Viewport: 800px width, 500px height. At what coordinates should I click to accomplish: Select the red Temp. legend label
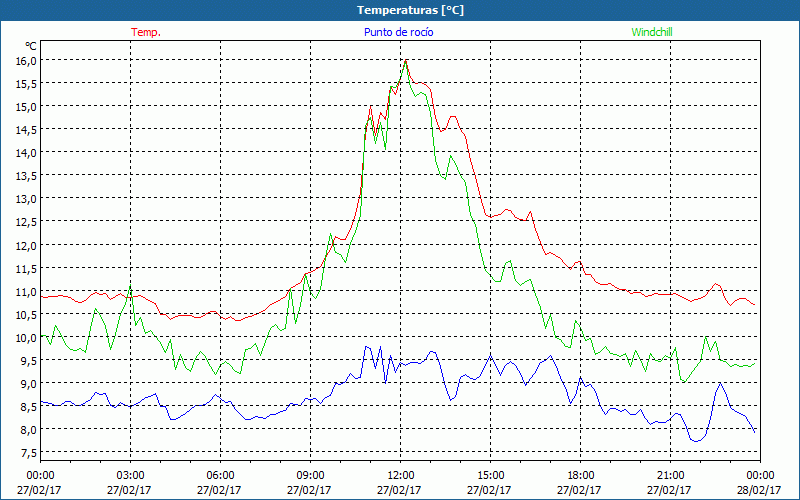pos(146,32)
